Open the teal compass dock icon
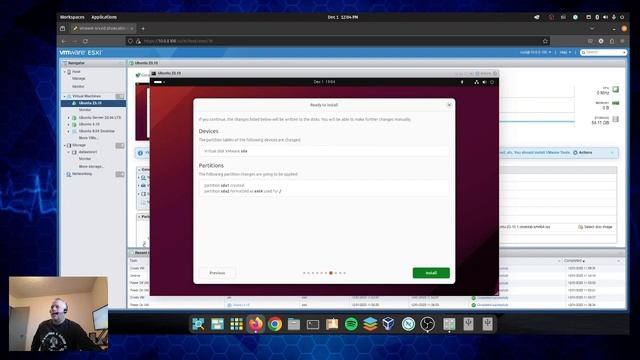Screen dimensions: 640x360 [x=408, y=324]
